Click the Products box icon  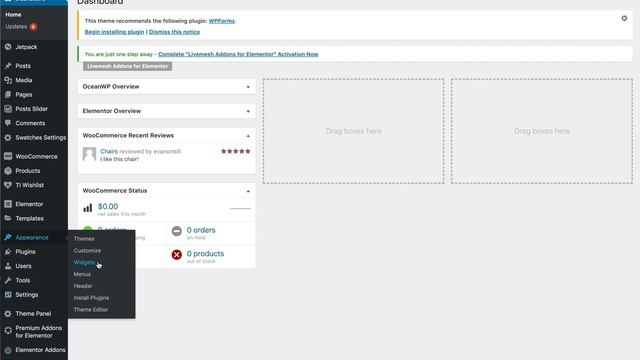pyautogui.click(x=8, y=171)
